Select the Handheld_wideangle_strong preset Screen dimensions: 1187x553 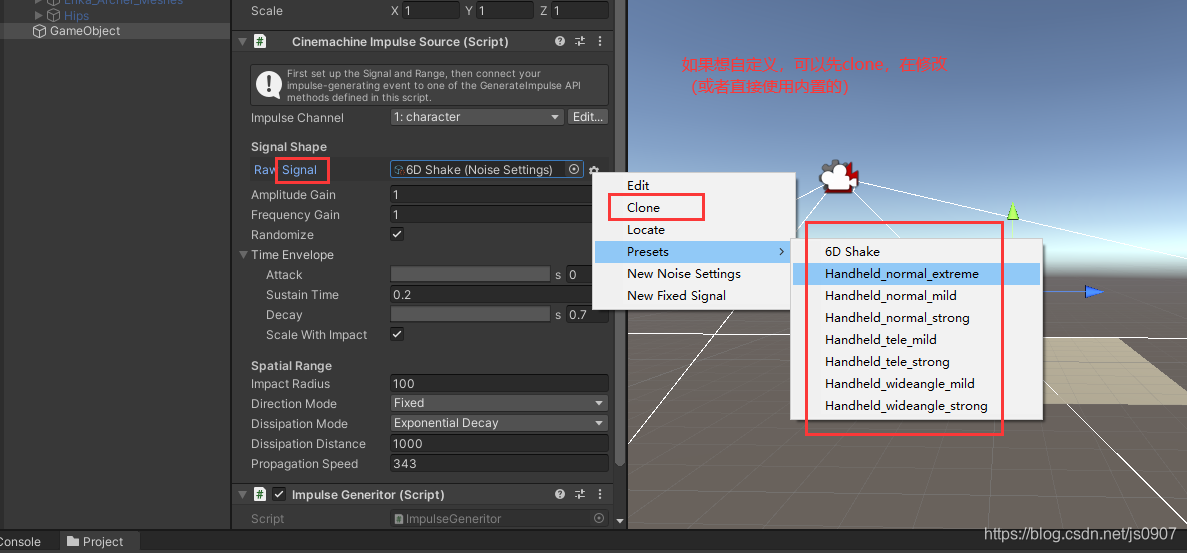(917, 405)
